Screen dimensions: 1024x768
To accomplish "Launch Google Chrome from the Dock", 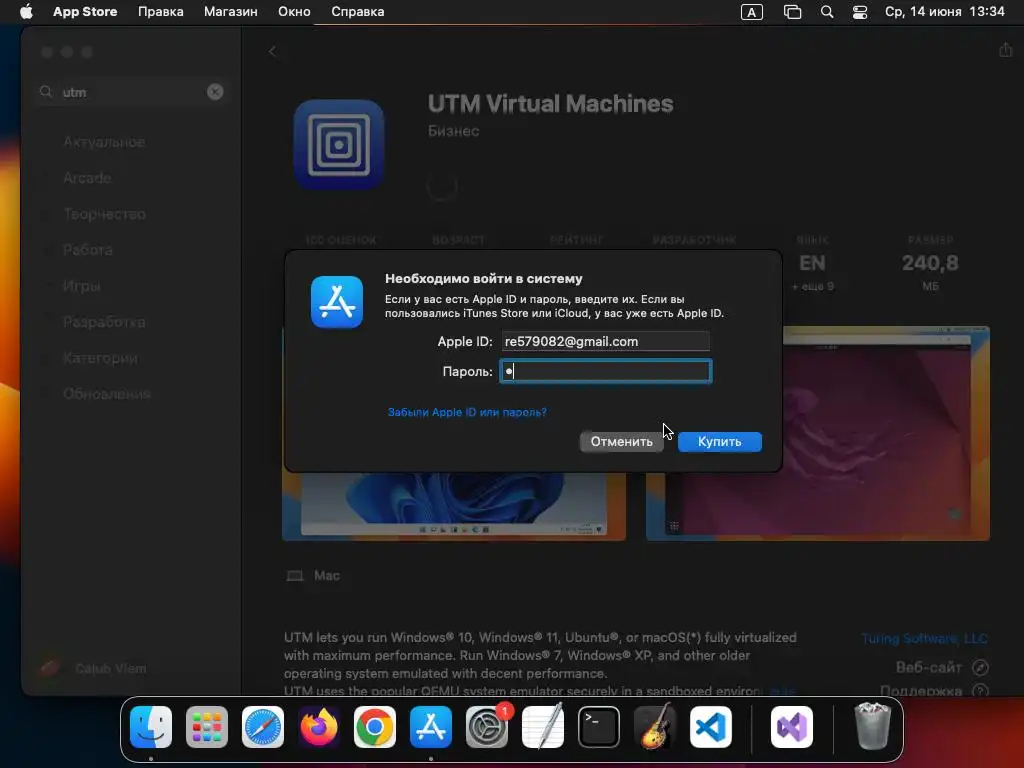I will click(375, 727).
